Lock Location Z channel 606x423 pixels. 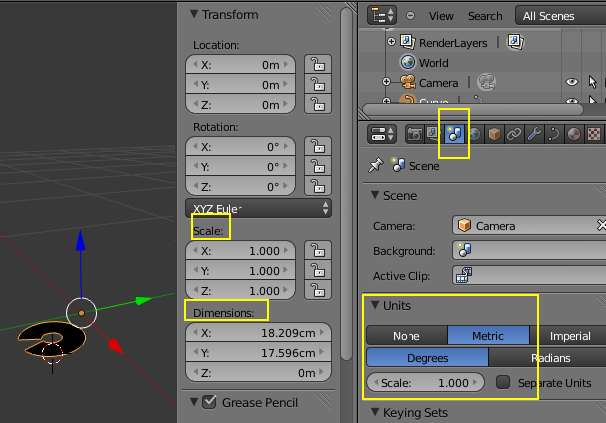[x=318, y=104]
